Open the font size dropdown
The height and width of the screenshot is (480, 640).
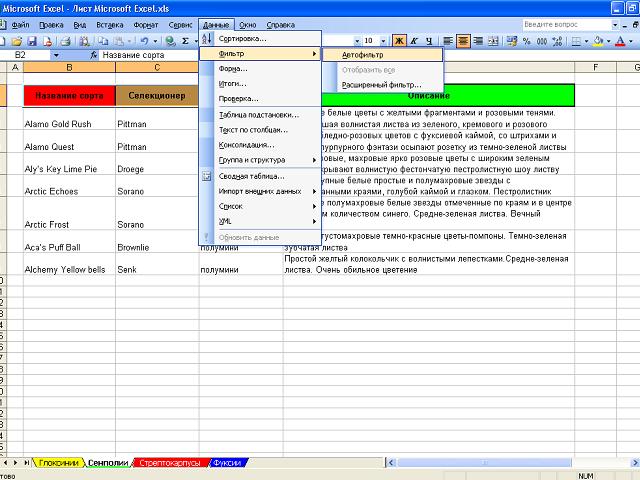tap(383, 41)
